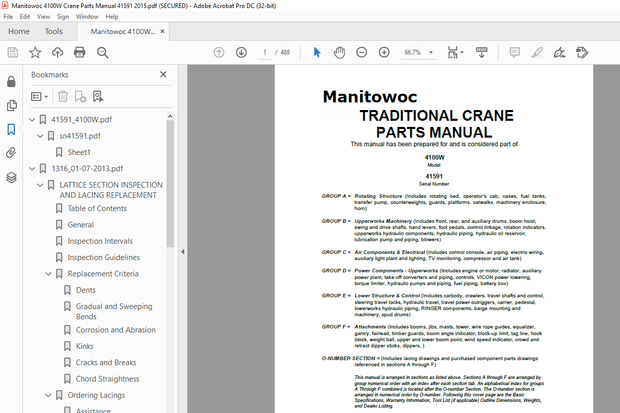Go to previous page arrow
The image size is (620, 413).
coord(219,52)
